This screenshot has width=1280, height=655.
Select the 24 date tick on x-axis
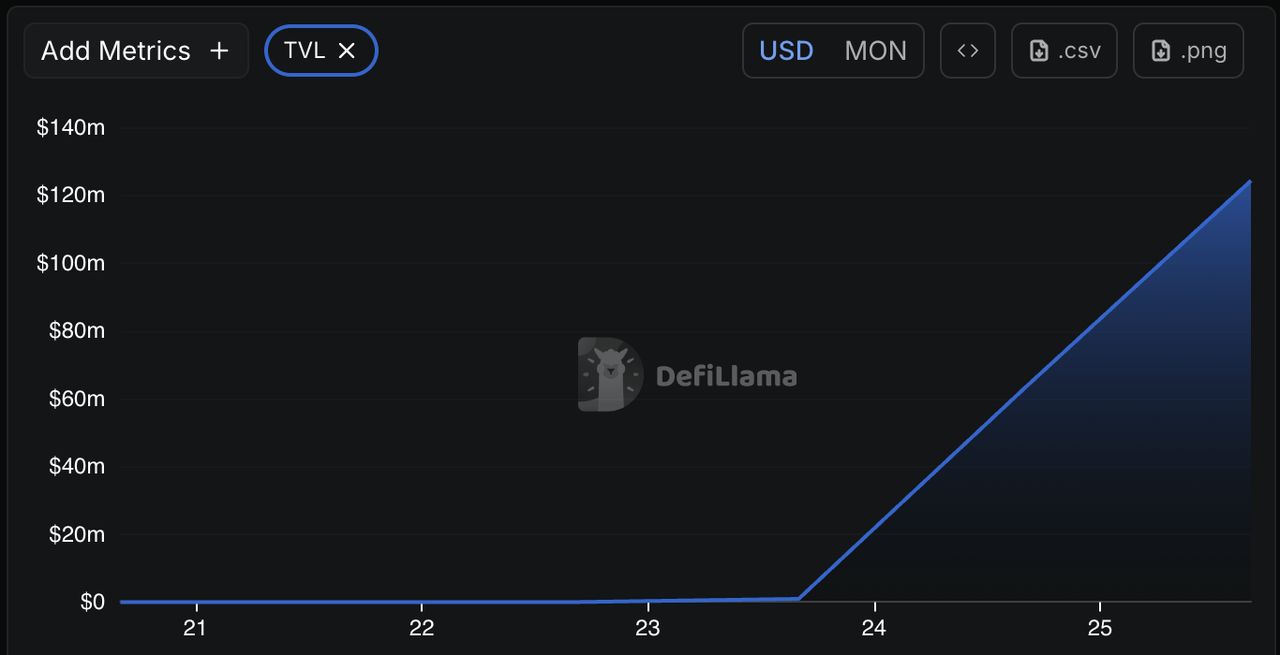[874, 628]
